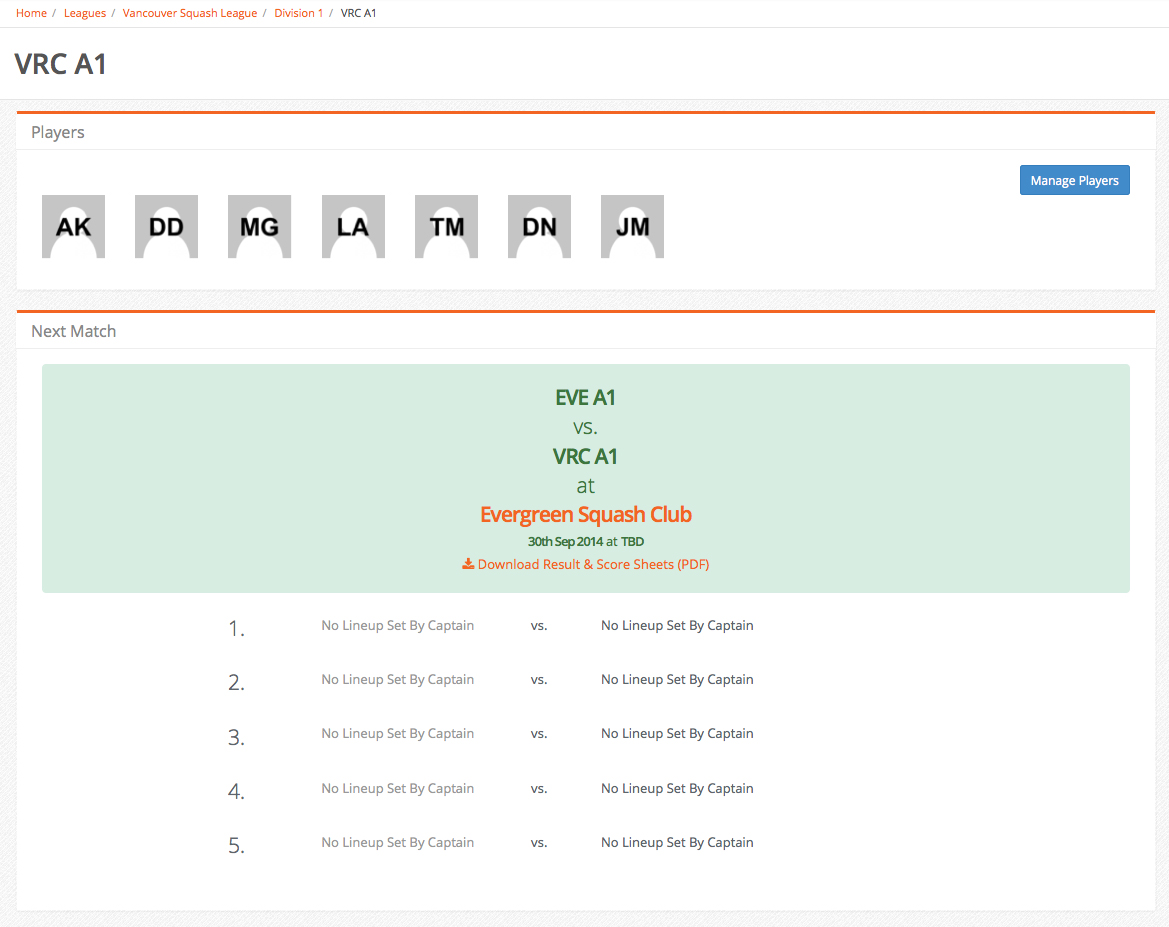Open Leagues breadcrumb link

(85, 13)
